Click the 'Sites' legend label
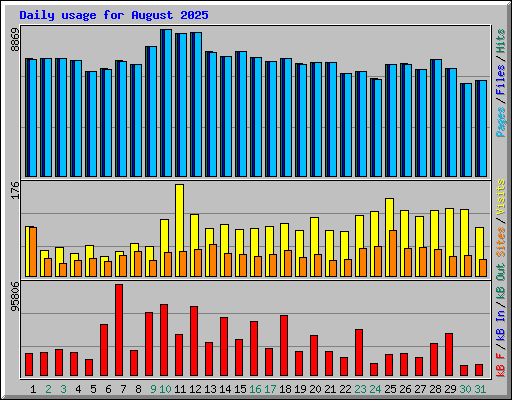 coord(501,242)
